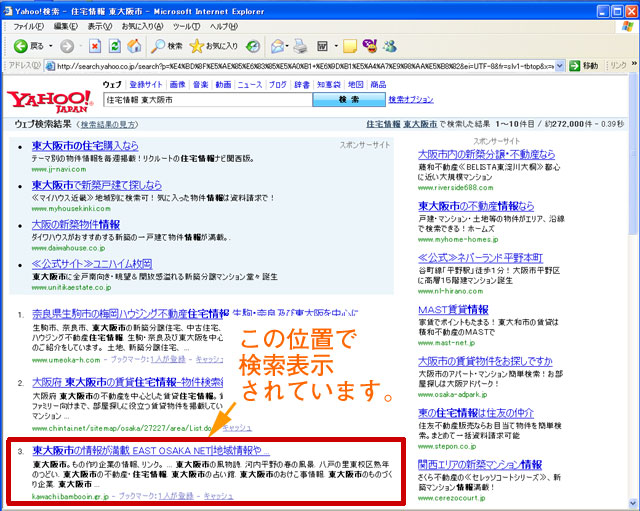
Task: Expand the Back button history dropdown arrow
Action: click(x=51, y=46)
